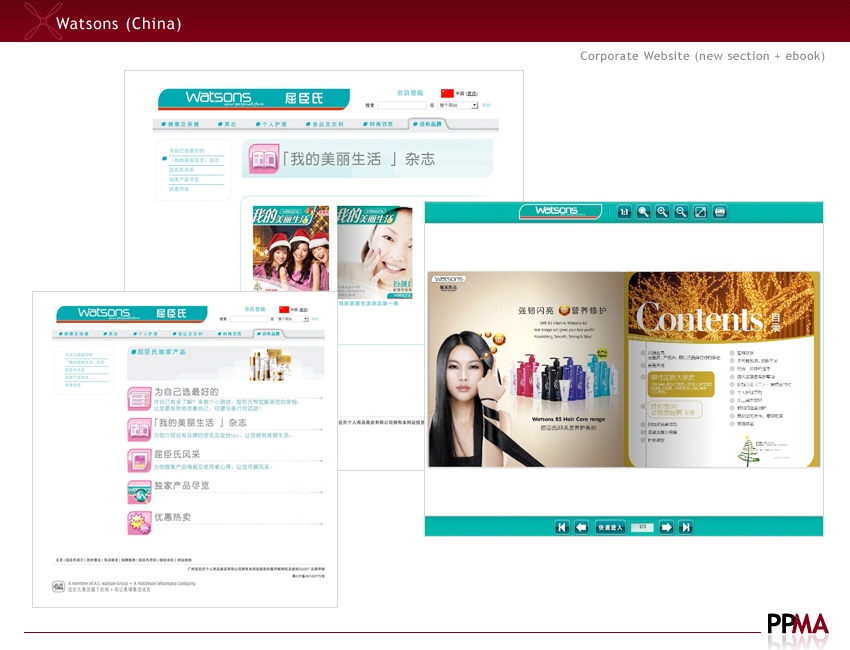The height and width of the screenshot is (650, 850).
Task: Click pink magazine icon beside 我的美丽生活 row
Action: coord(139,430)
